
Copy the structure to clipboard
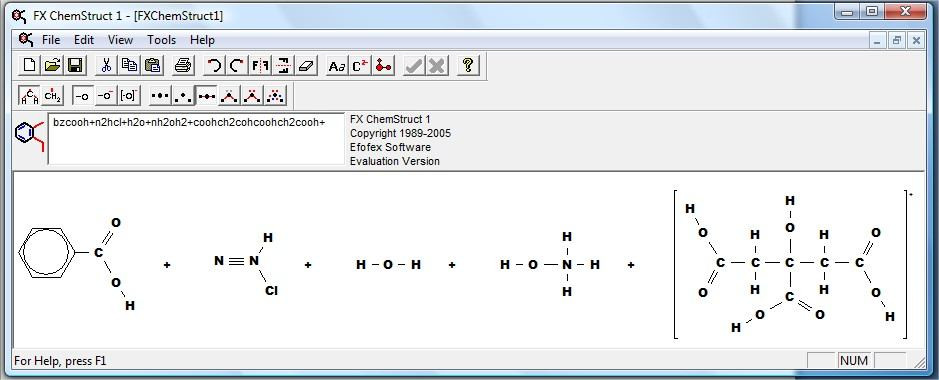click(x=129, y=65)
